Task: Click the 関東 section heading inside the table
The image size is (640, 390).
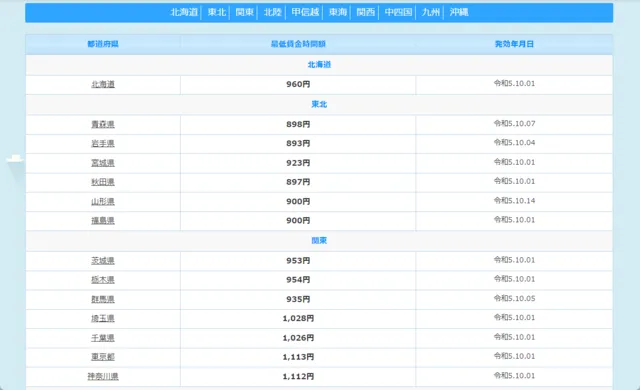Action: pos(319,241)
